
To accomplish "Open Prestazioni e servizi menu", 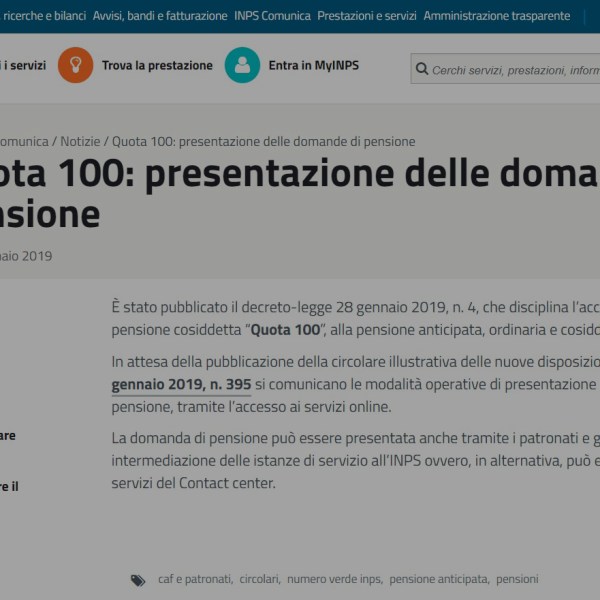I will click(x=367, y=16).
